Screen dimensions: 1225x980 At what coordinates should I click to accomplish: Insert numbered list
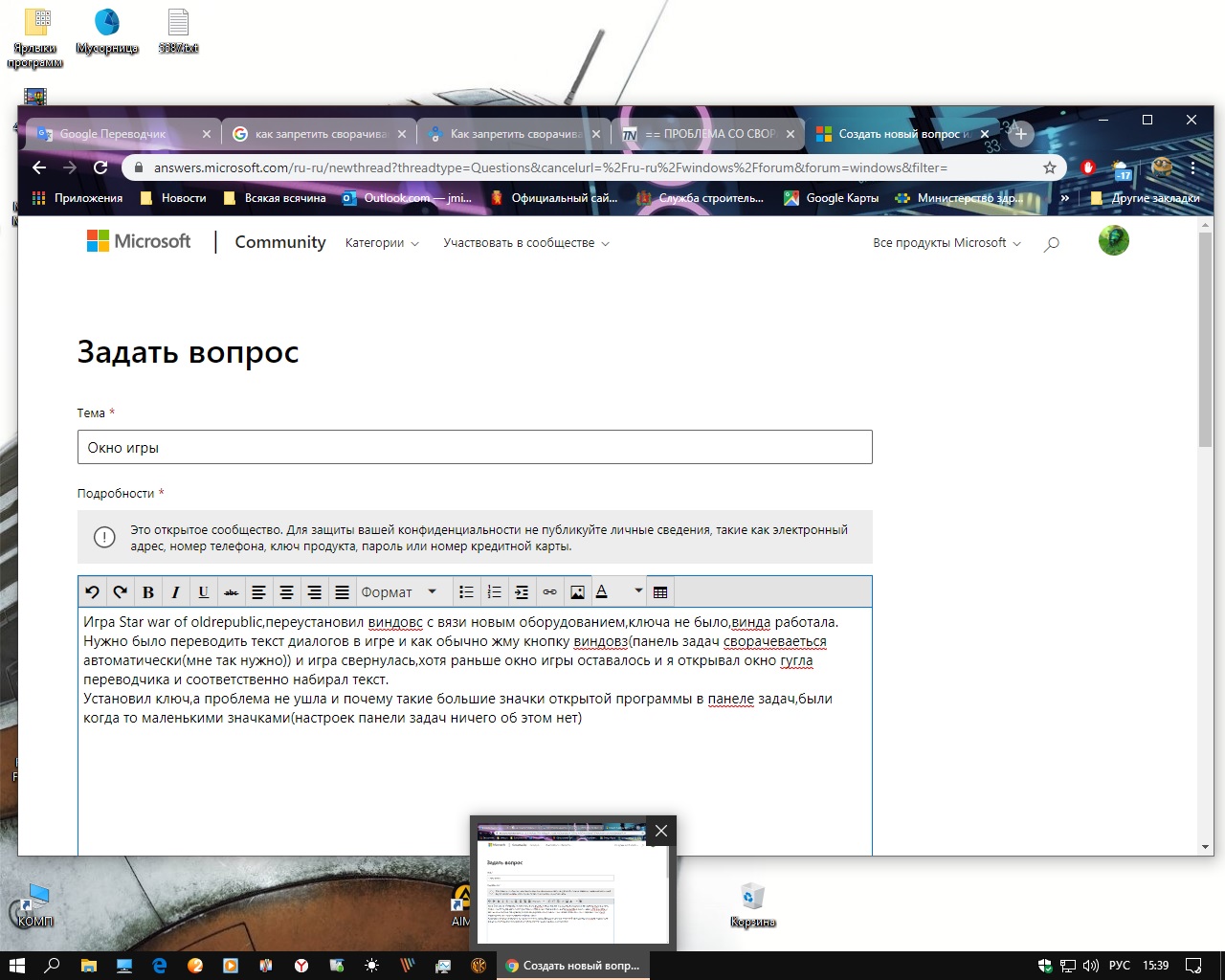click(x=494, y=592)
